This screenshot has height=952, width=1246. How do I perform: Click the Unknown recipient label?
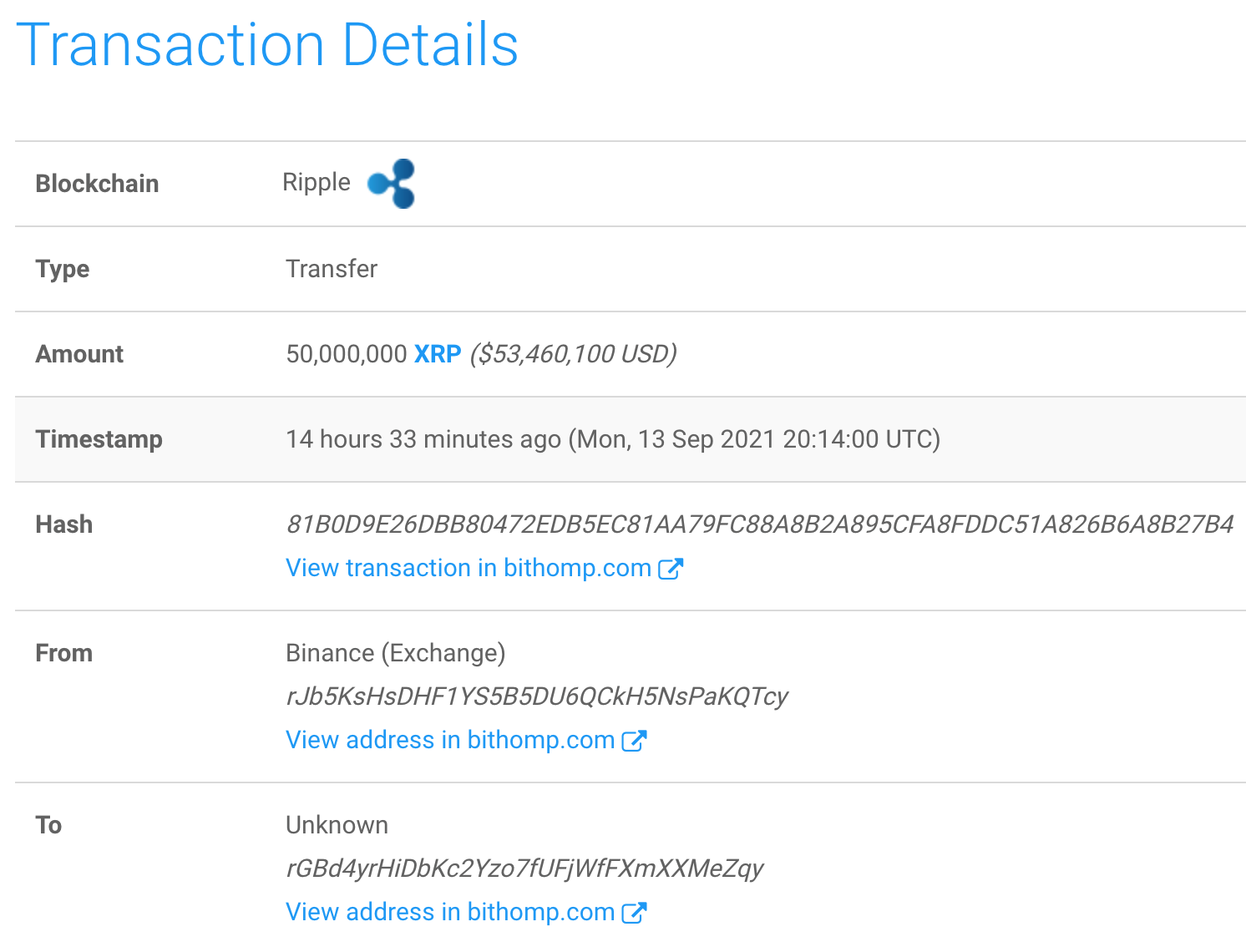click(x=337, y=825)
